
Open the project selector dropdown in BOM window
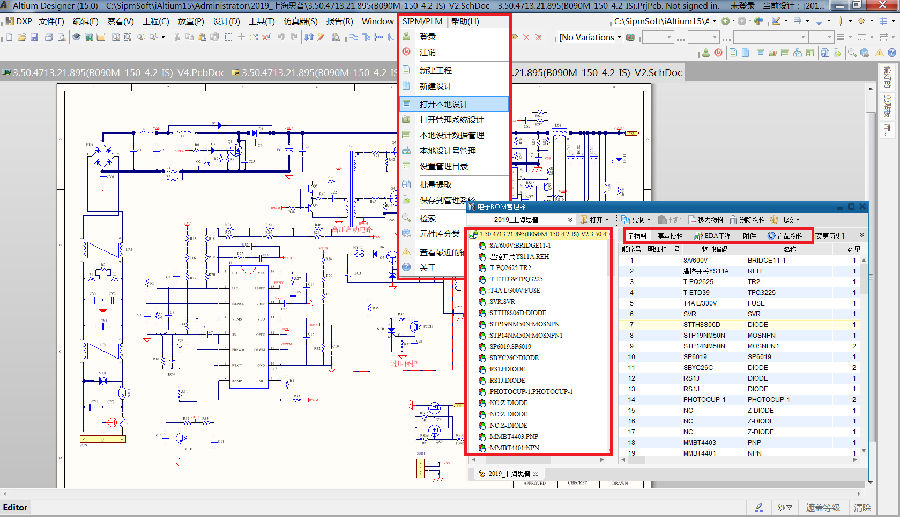click(569, 219)
